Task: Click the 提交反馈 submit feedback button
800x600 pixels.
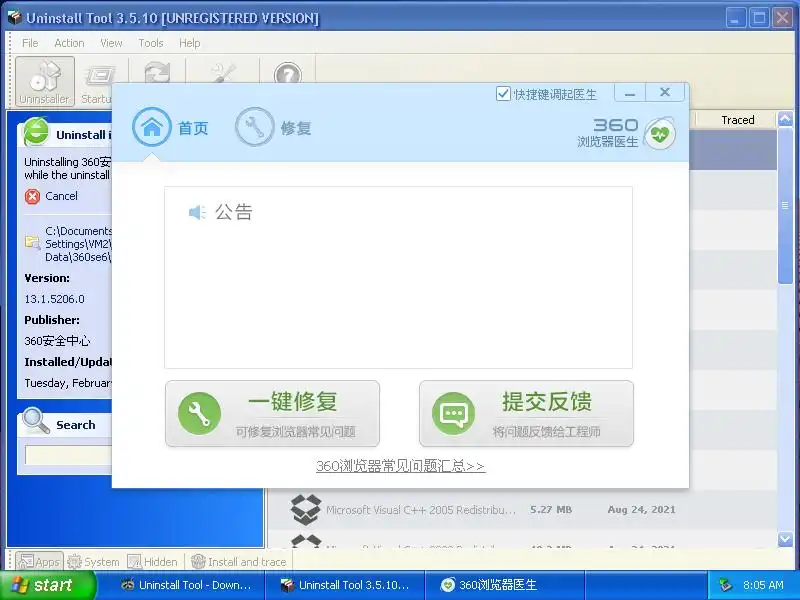Action: [x=526, y=414]
